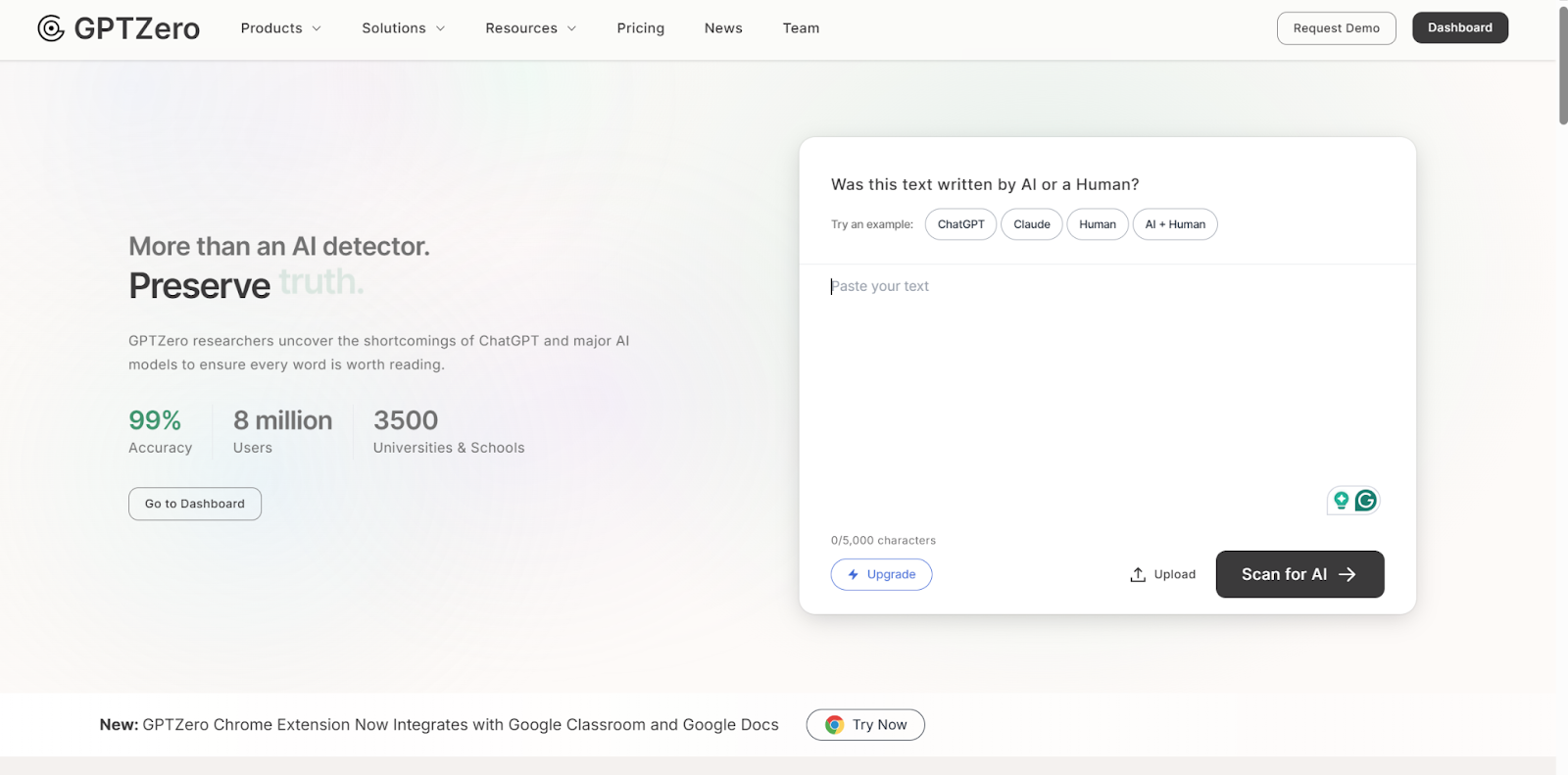The image size is (1568, 775).
Task: Click the 8 million Users statistic
Action: 282,432
